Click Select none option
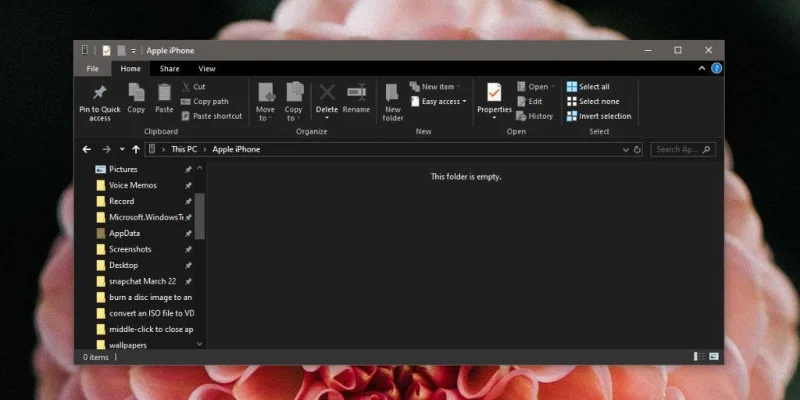Image resolution: width=800 pixels, height=400 pixels. pyautogui.click(x=592, y=101)
